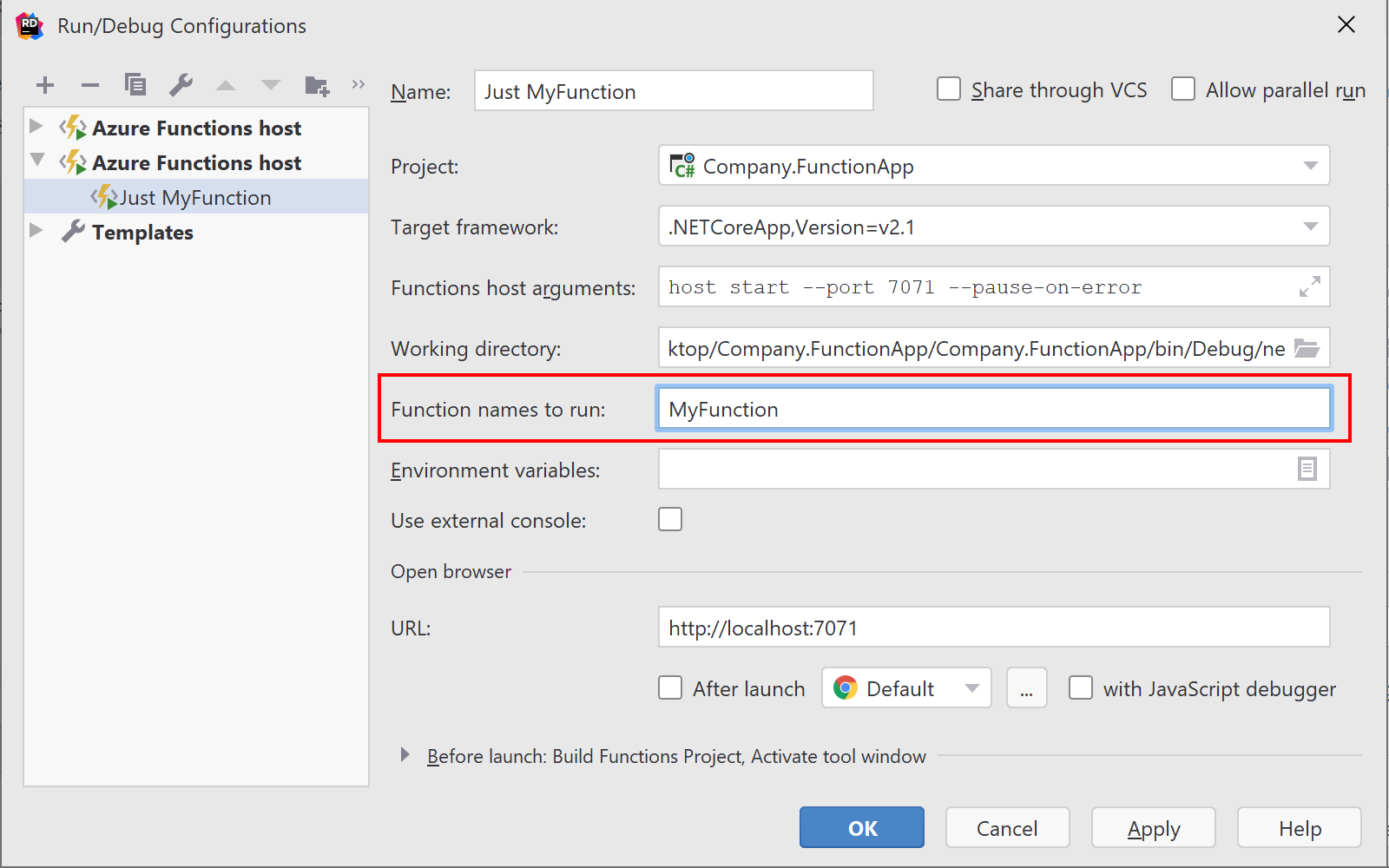The width and height of the screenshot is (1389, 868).
Task: Click the URL input field
Action: point(994,627)
